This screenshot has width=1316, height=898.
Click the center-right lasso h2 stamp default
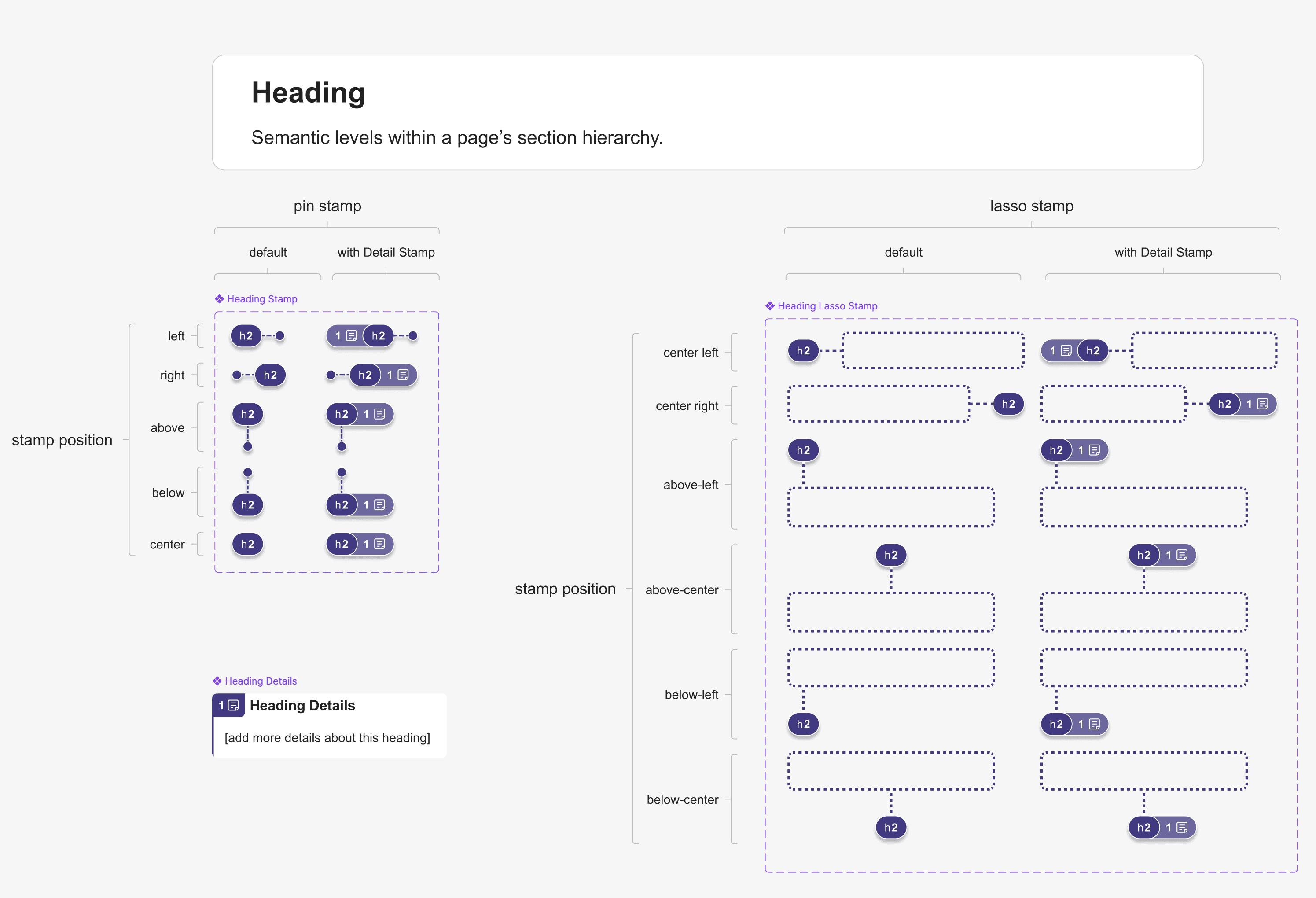coord(1008,404)
